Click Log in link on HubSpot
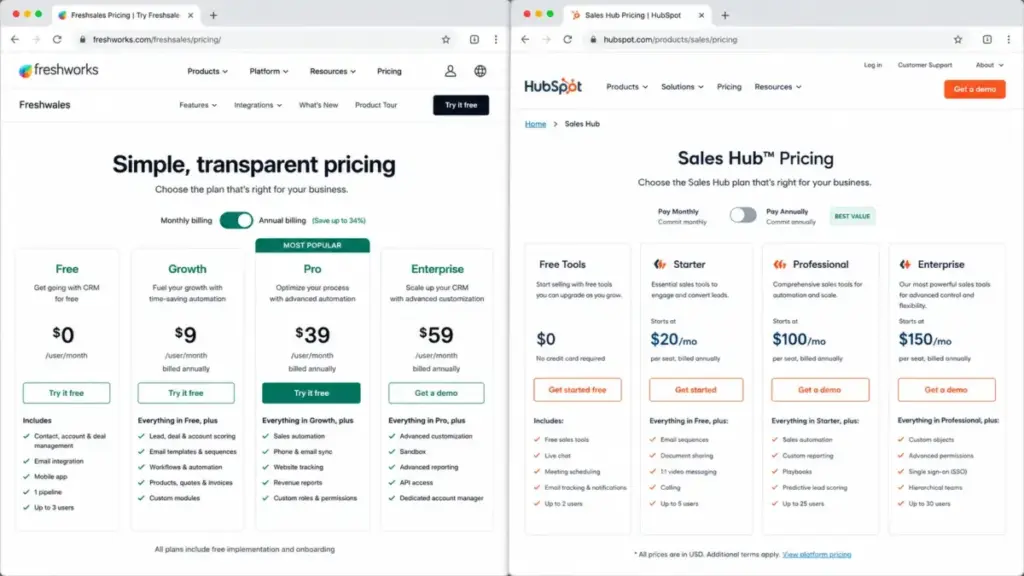The width and height of the screenshot is (1024, 576). click(872, 65)
